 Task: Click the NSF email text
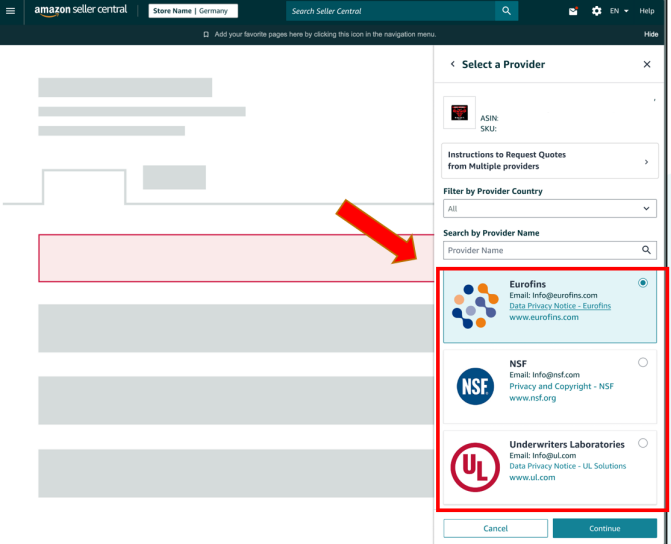coord(544,375)
